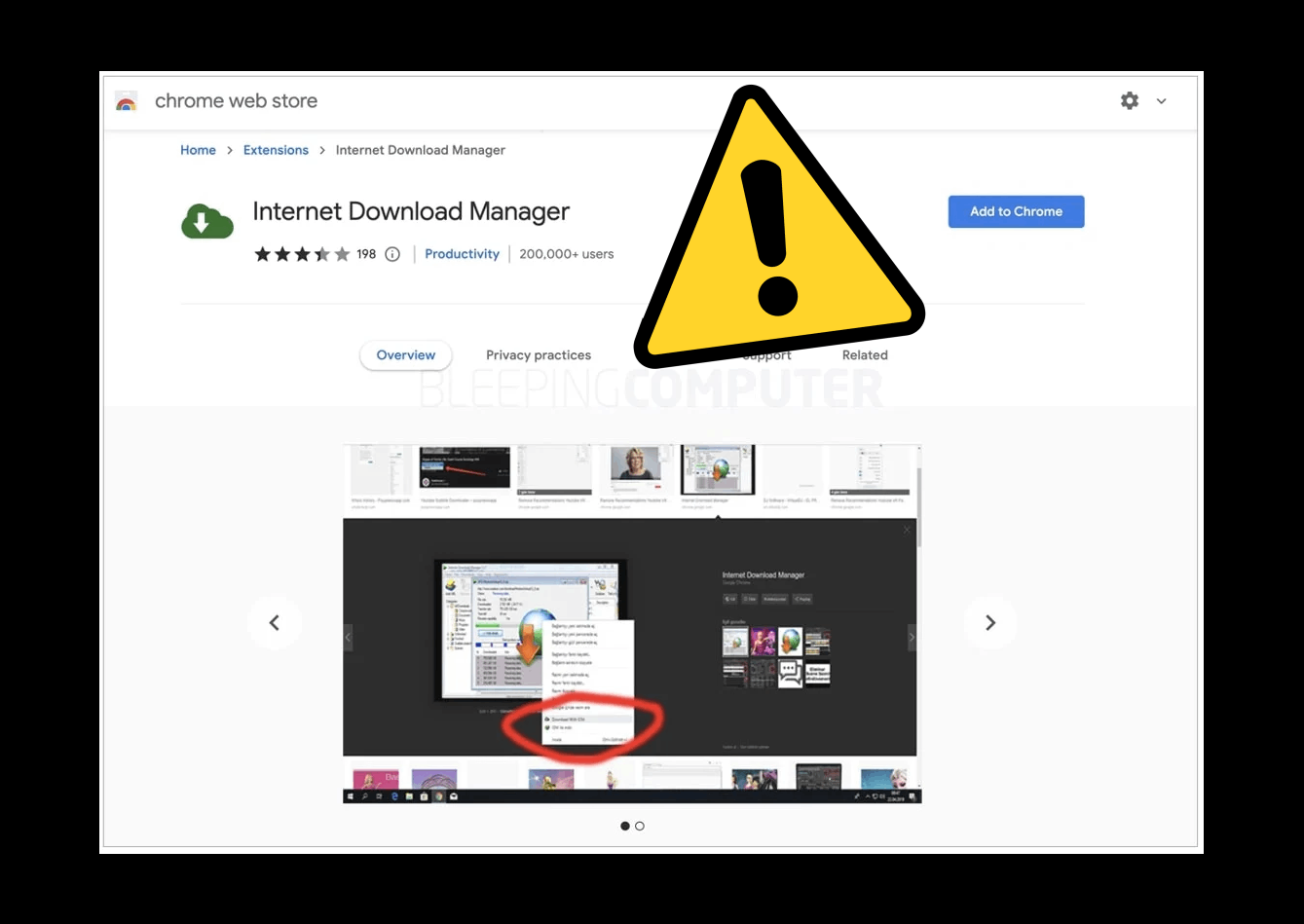Open the 198 ratings count
Image resolution: width=1304 pixels, height=924 pixels.
366,254
